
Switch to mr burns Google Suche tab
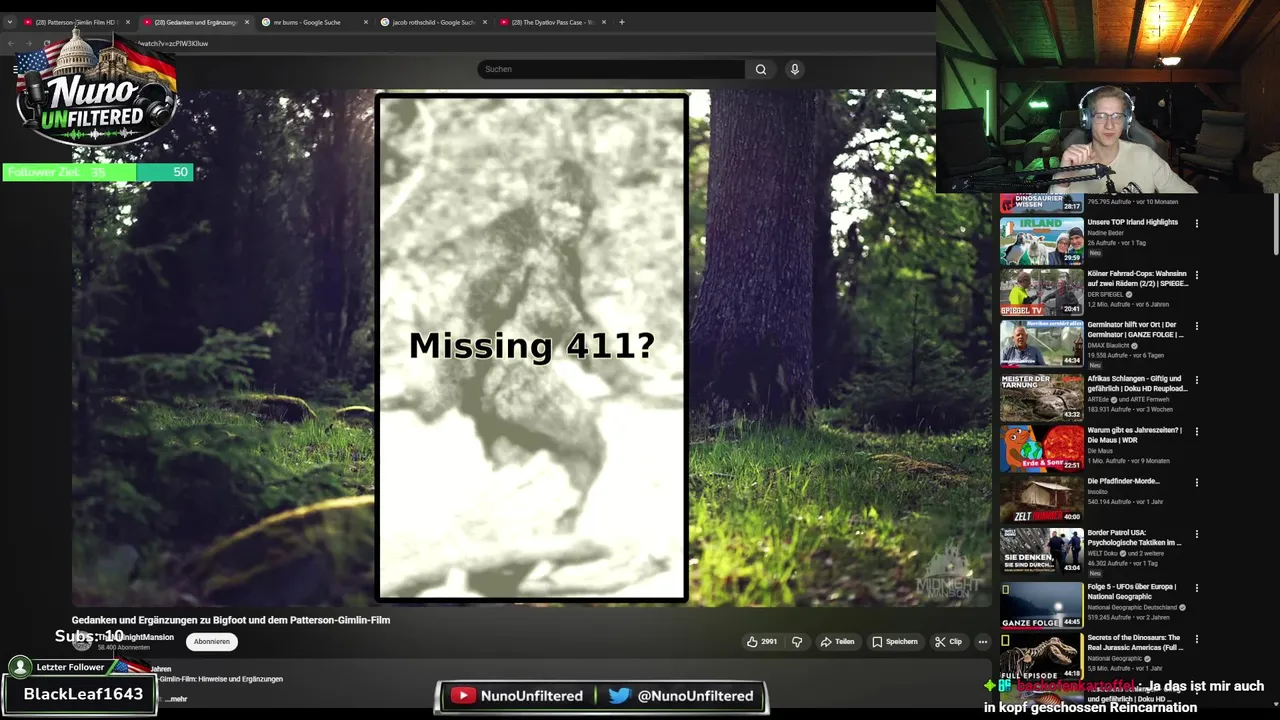[313, 22]
